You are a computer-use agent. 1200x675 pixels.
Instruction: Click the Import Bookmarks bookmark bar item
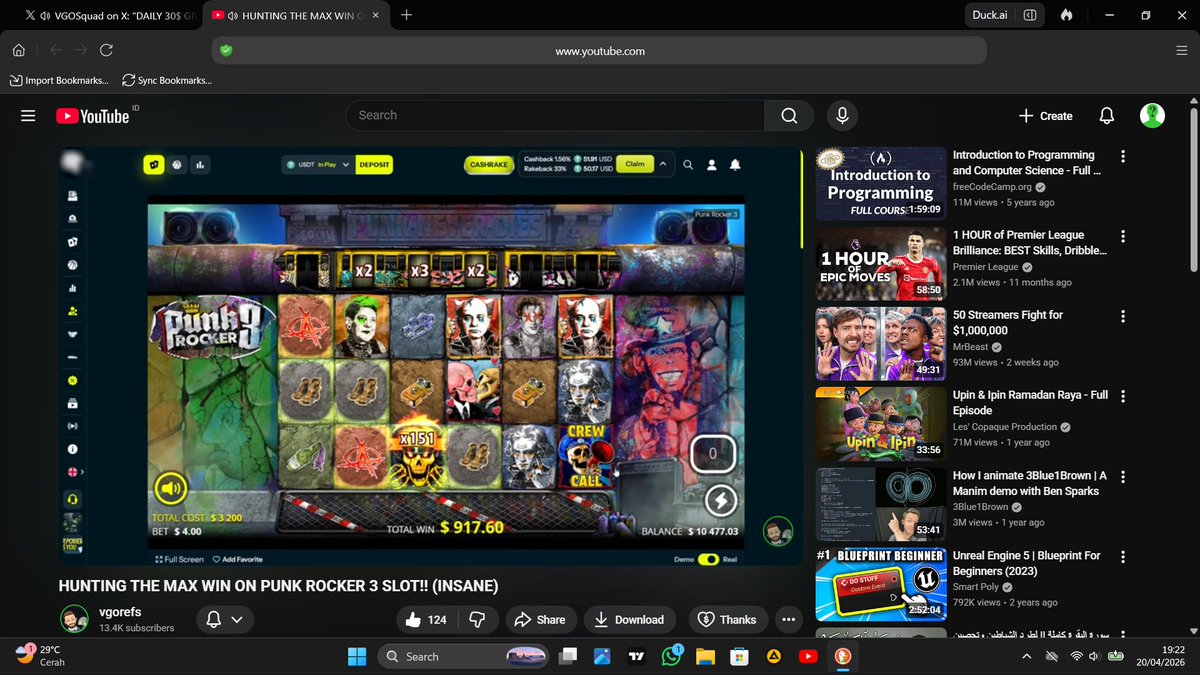click(x=61, y=80)
